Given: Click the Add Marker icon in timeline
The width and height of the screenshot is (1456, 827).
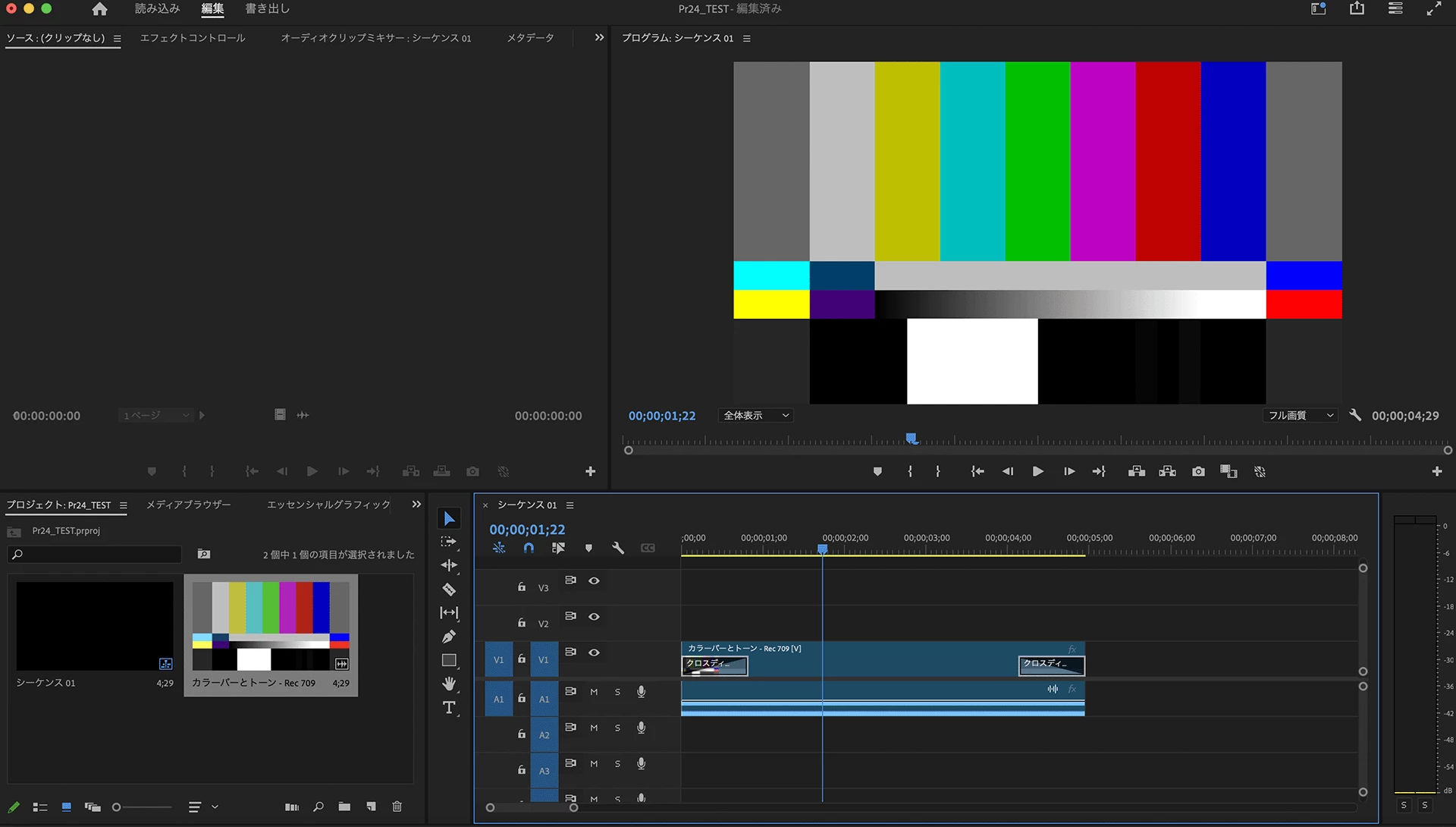Looking at the screenshot, I should pyautogui.click(x=588, y=548).
